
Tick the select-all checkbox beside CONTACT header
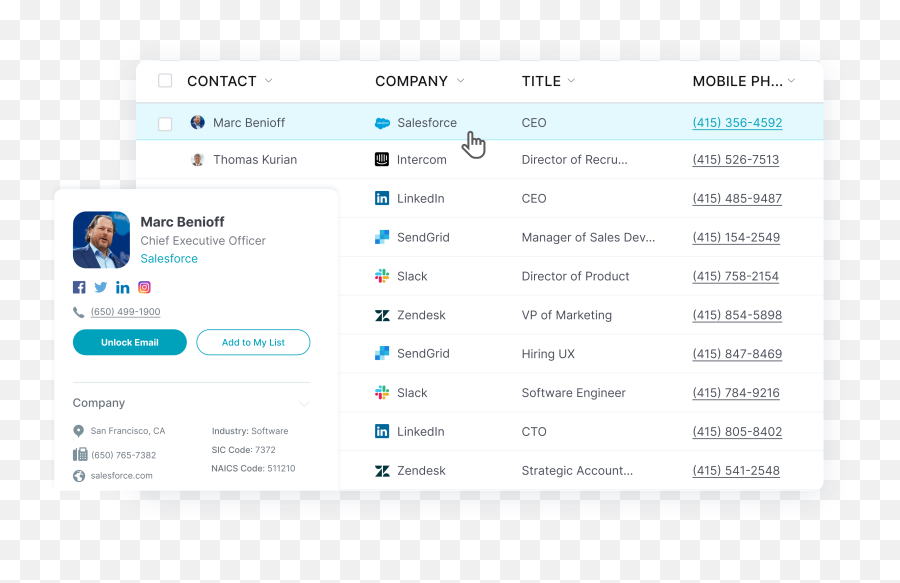click(165, 80)
